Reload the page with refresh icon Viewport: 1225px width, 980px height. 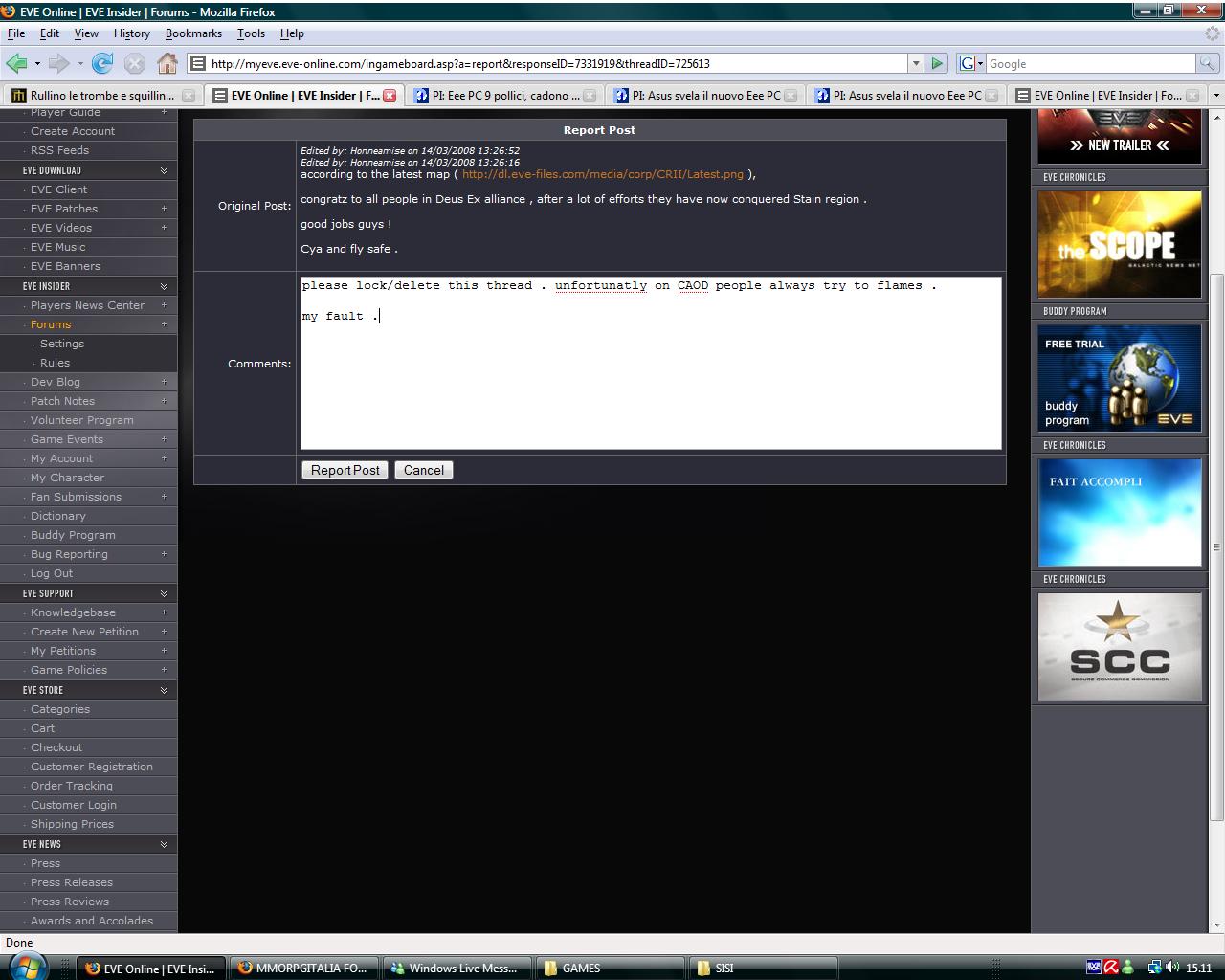coord(102,63)
